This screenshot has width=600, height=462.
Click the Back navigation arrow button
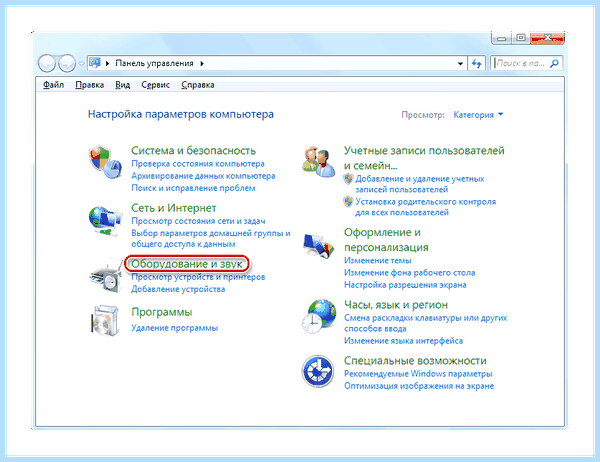pyautogui.click(x=47, y=63)
